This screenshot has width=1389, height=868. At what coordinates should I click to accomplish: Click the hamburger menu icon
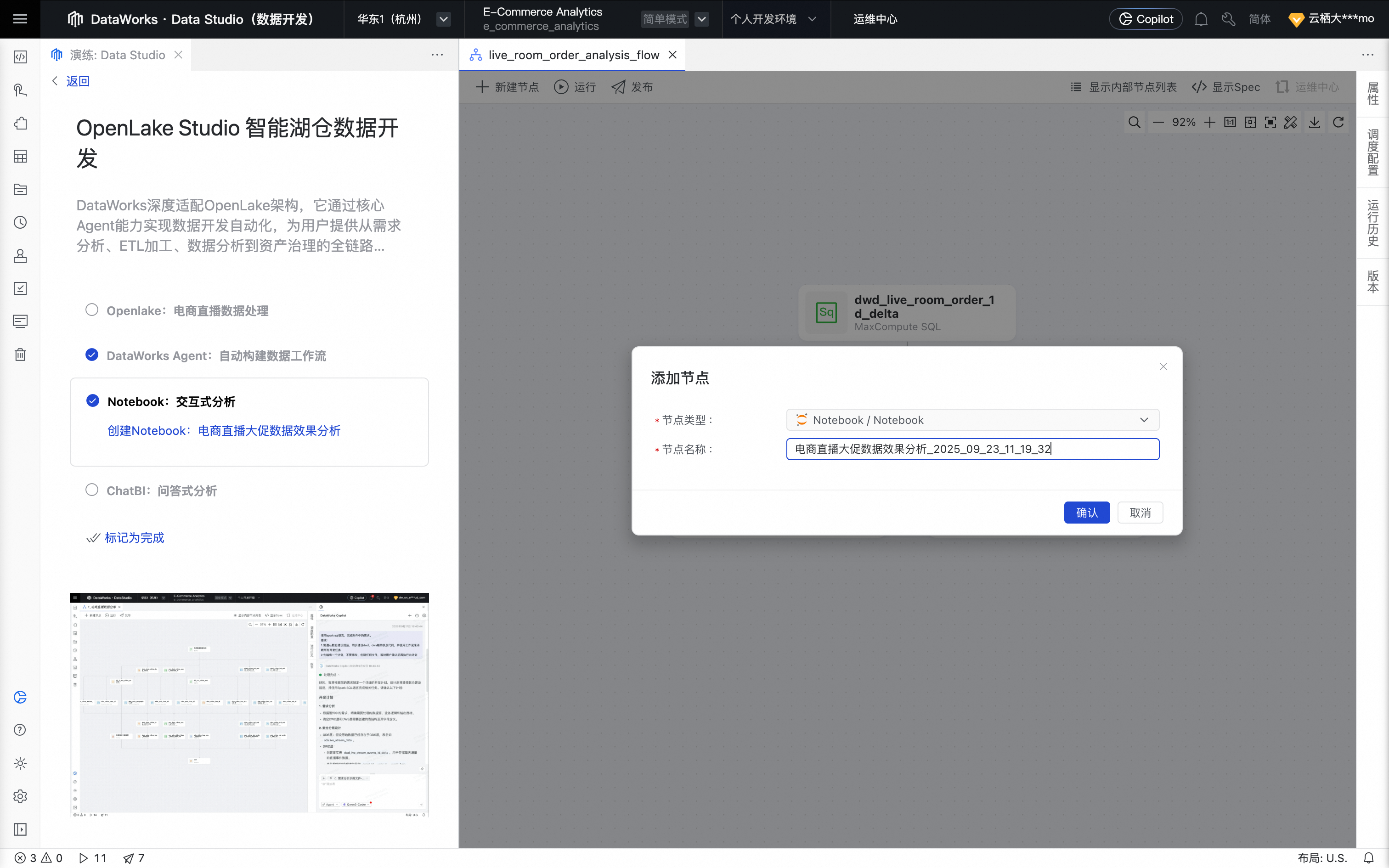point(20,19)
